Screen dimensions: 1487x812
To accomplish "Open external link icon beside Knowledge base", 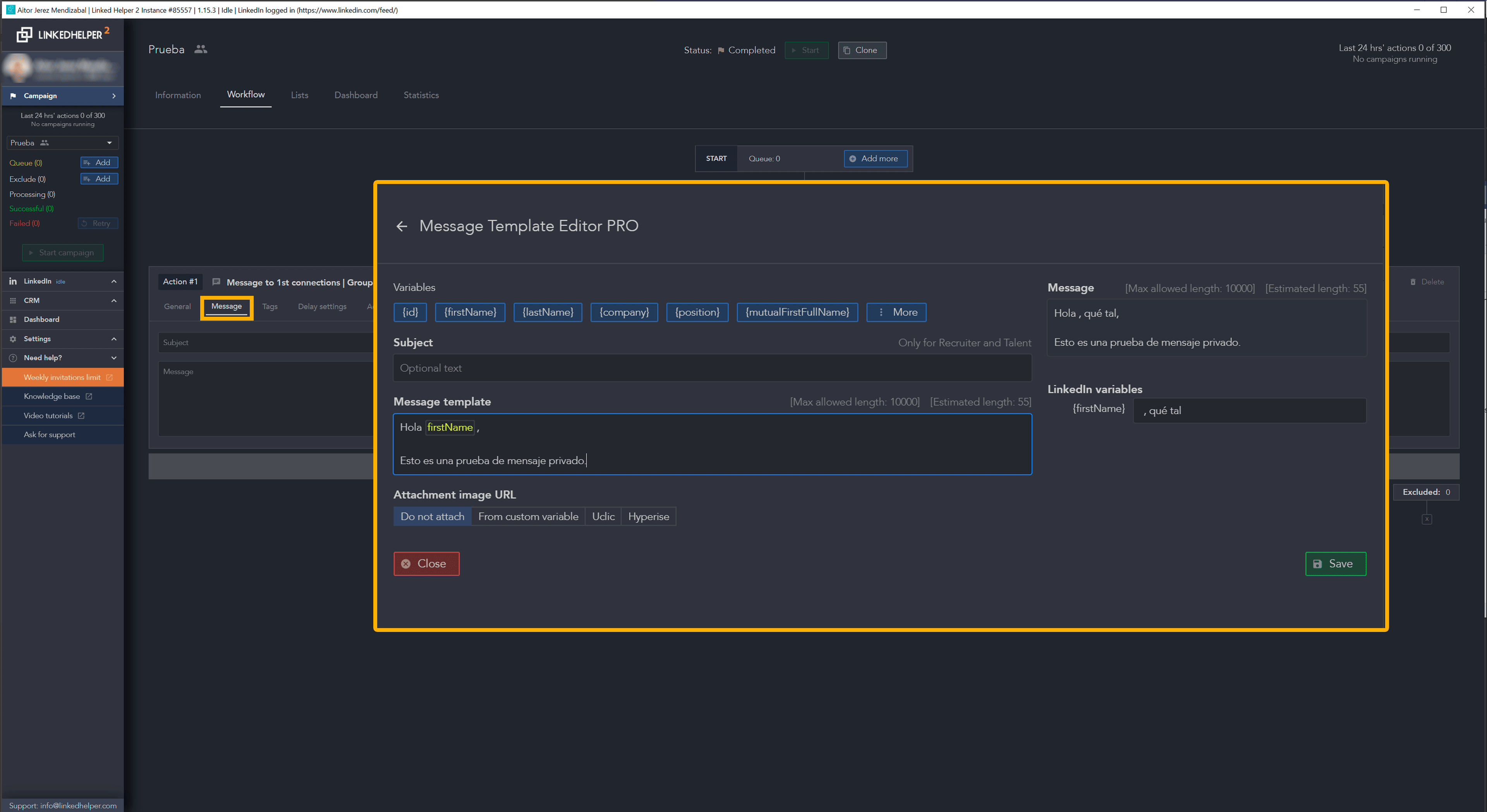I will pos(89,397).
